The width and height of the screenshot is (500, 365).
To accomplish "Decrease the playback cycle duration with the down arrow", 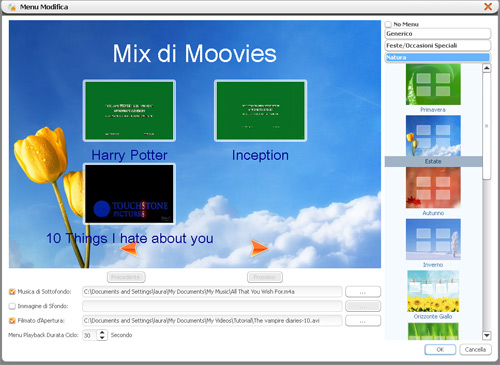I will point(102,337).
